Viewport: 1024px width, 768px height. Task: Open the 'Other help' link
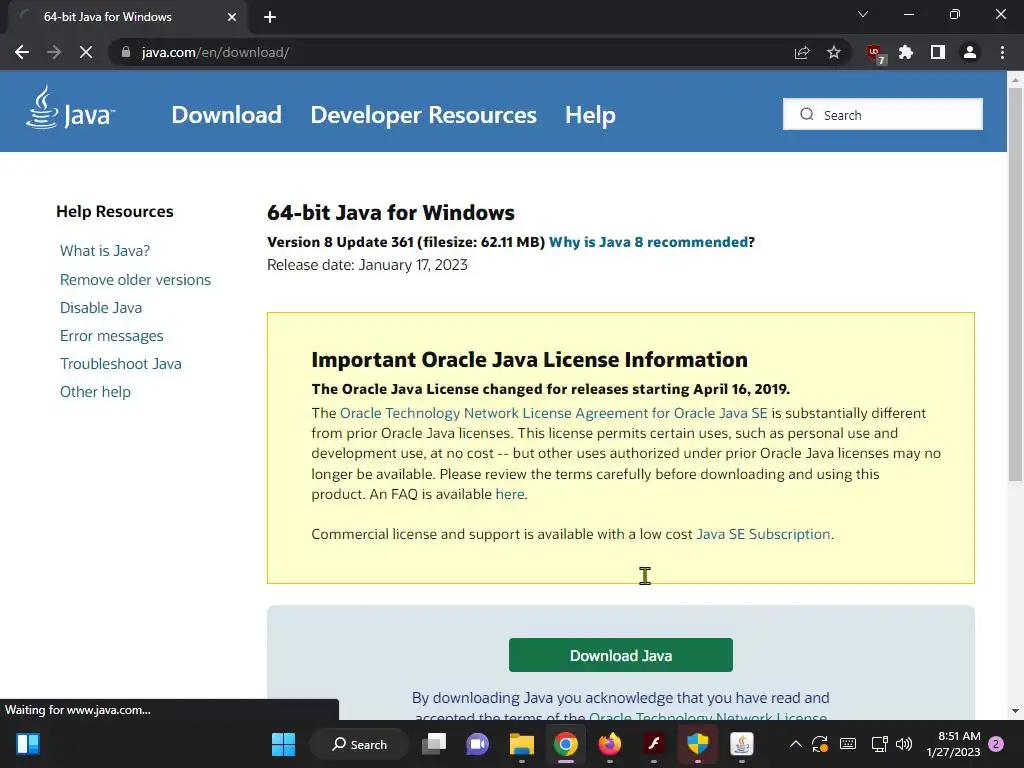(95, 392)
